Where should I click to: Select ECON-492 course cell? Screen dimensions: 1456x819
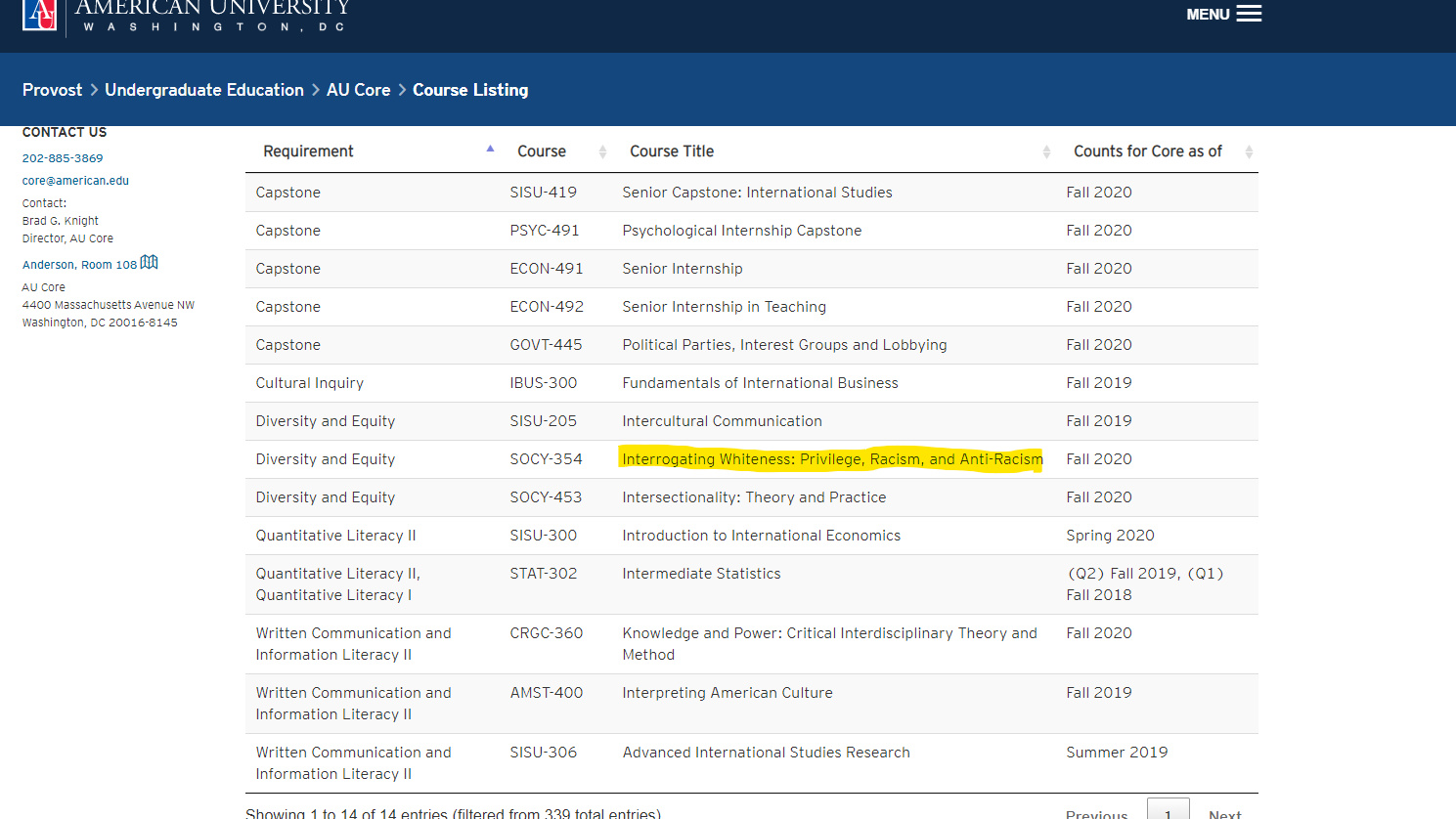click(547, 307)
